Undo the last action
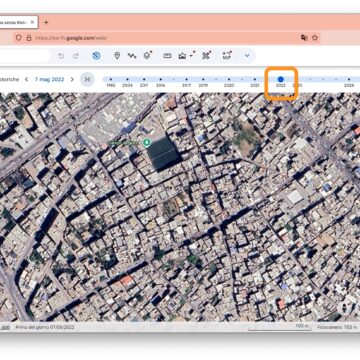The image size is (360, 360). (x=61, y=56)
